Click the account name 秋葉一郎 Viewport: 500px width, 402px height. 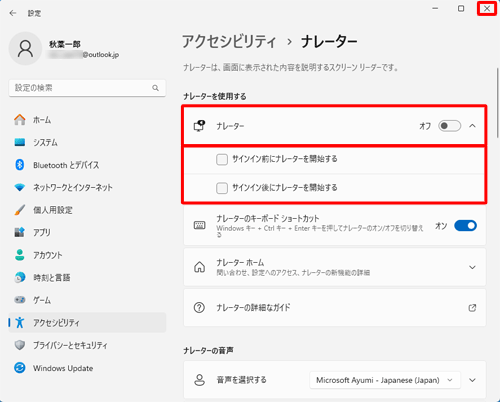click(65, 44)
